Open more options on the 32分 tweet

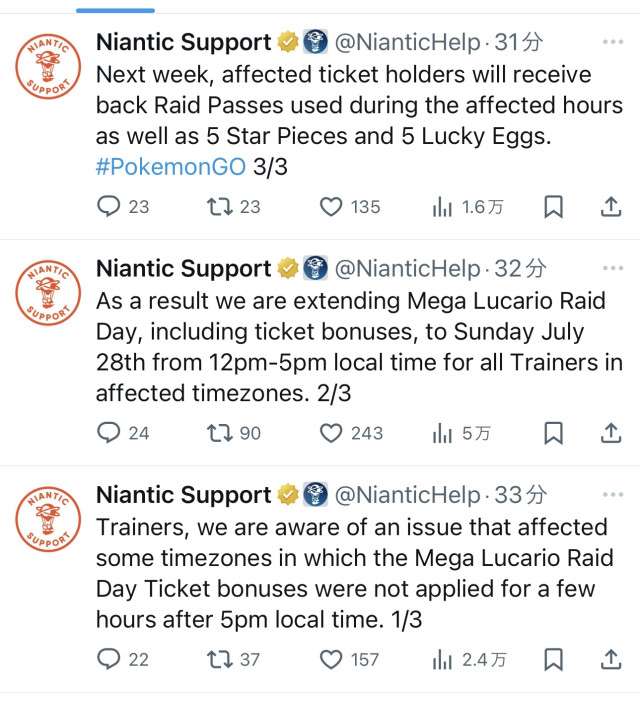pos(612,269)
